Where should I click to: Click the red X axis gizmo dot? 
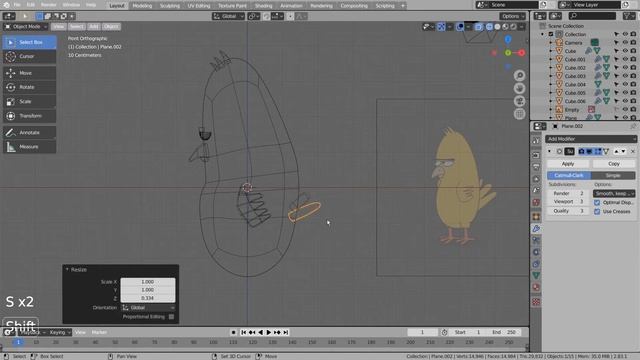522,53
